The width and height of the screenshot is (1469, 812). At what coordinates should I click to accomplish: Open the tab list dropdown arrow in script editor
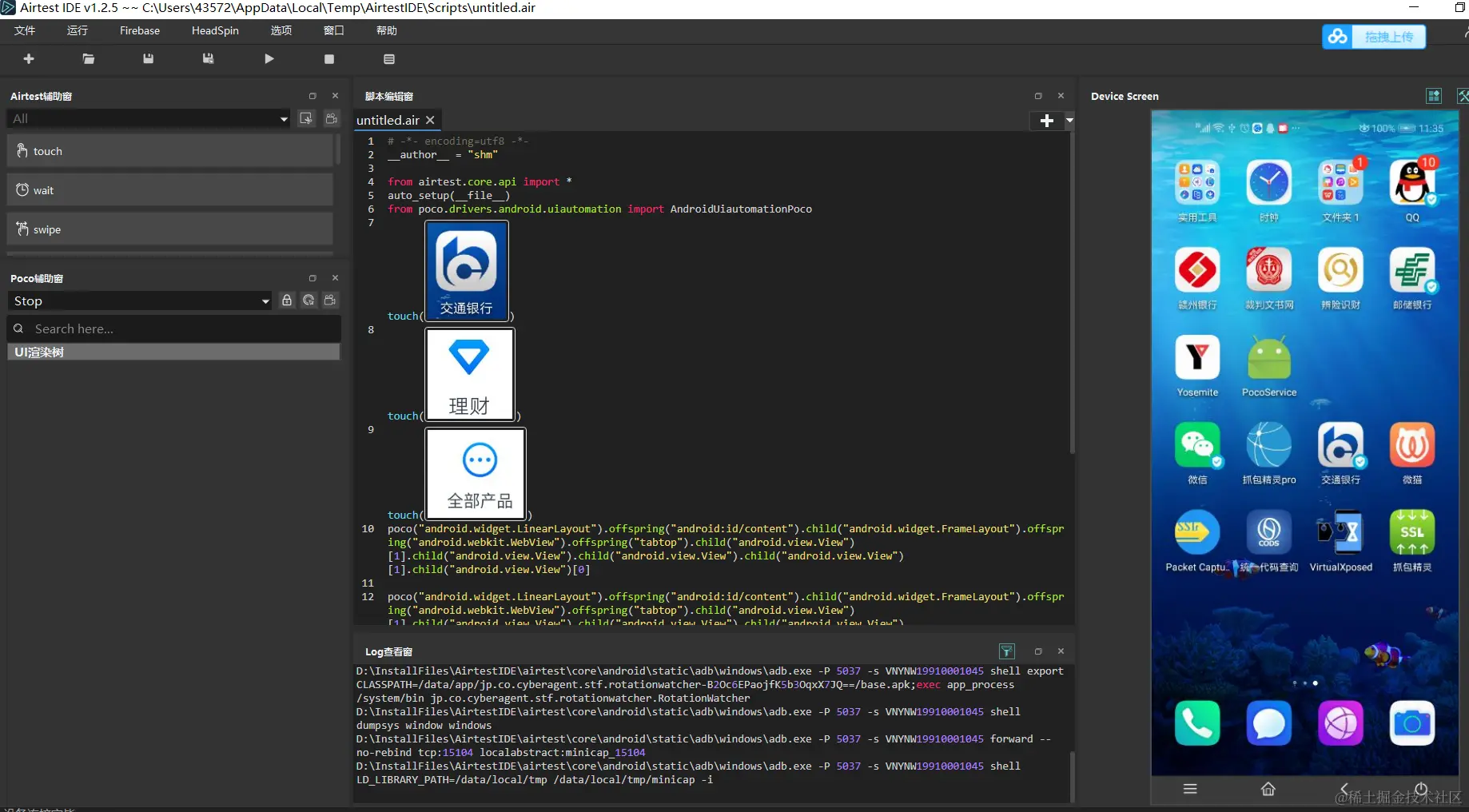[1069, 121]
